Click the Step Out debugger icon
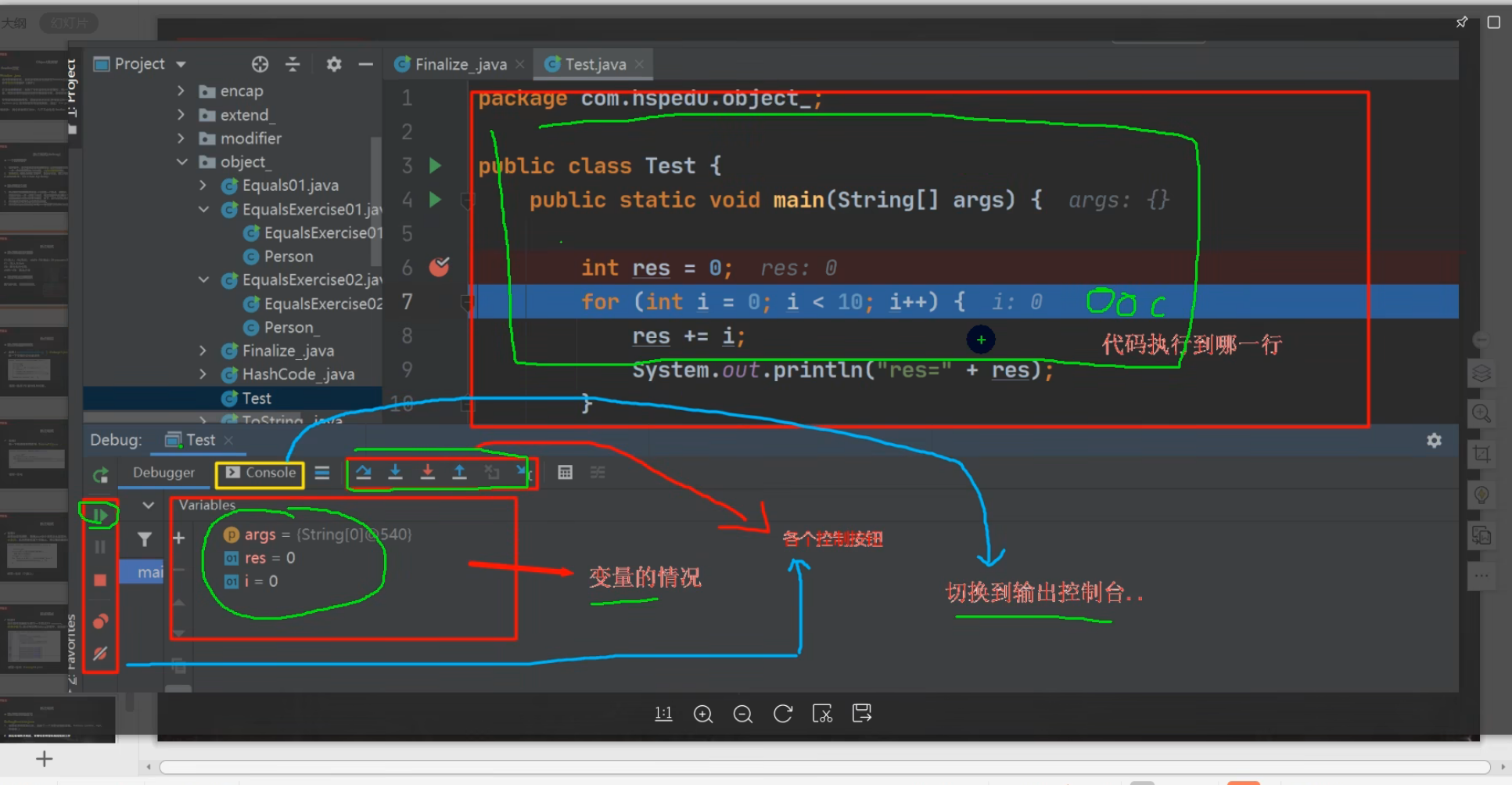The height and width of the screenshot is (785, 1512). pyautogui.click(x=459, y=472)
